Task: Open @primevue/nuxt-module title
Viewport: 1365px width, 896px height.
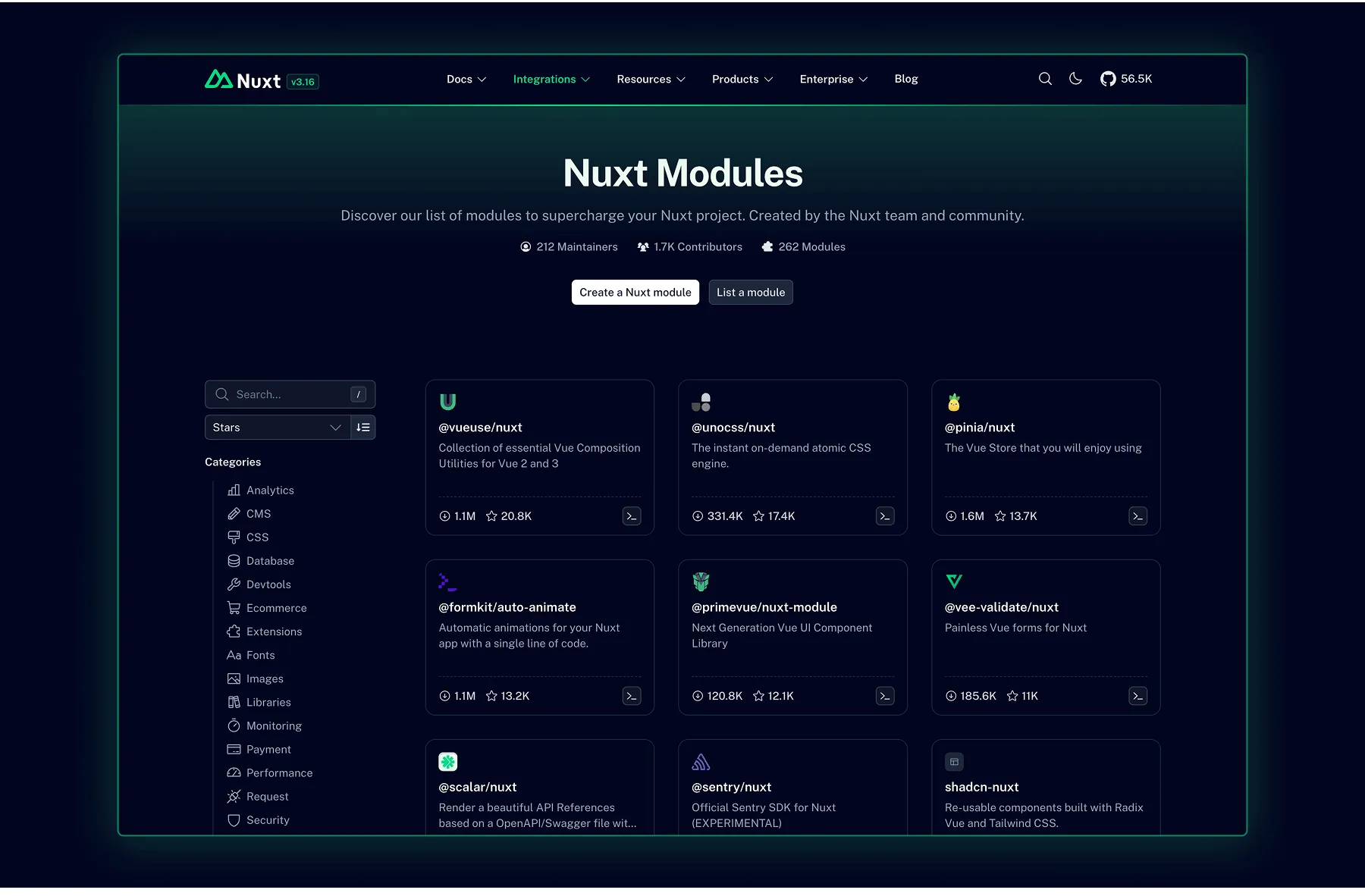Action: point(764,607)
